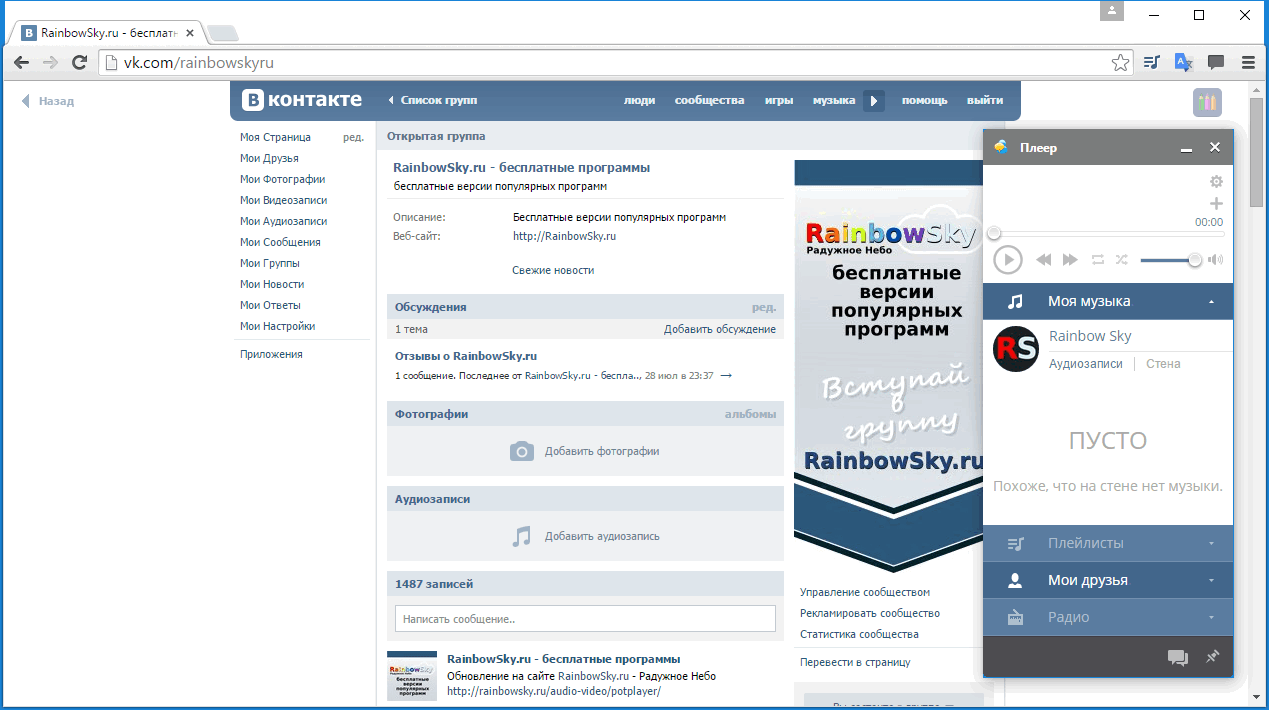This screenshot has height=710, width=1269.
Task: Minimize the Плеер panel
Action: pos(1186,148)
